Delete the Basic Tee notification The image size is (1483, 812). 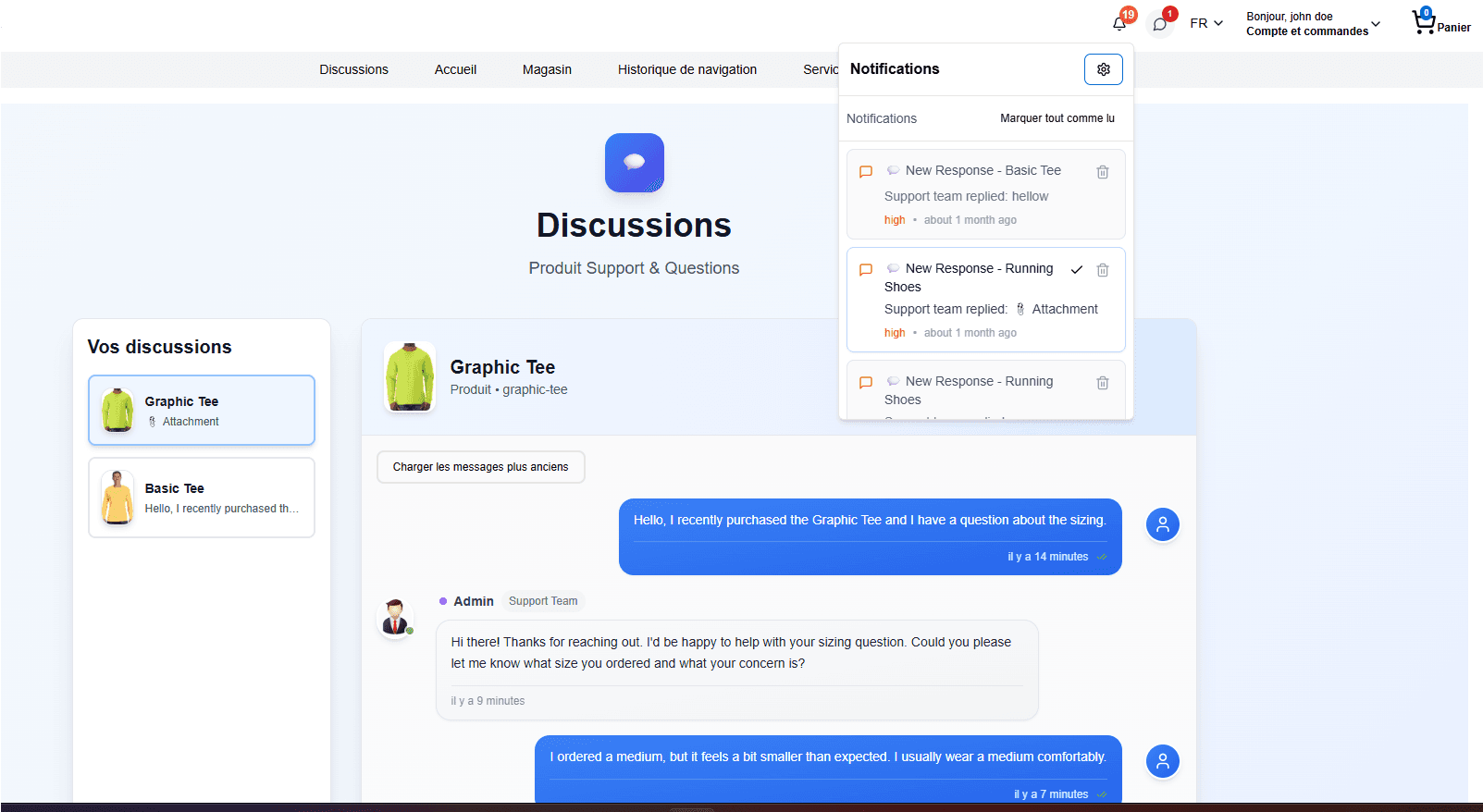click(x=1103, y=172)
